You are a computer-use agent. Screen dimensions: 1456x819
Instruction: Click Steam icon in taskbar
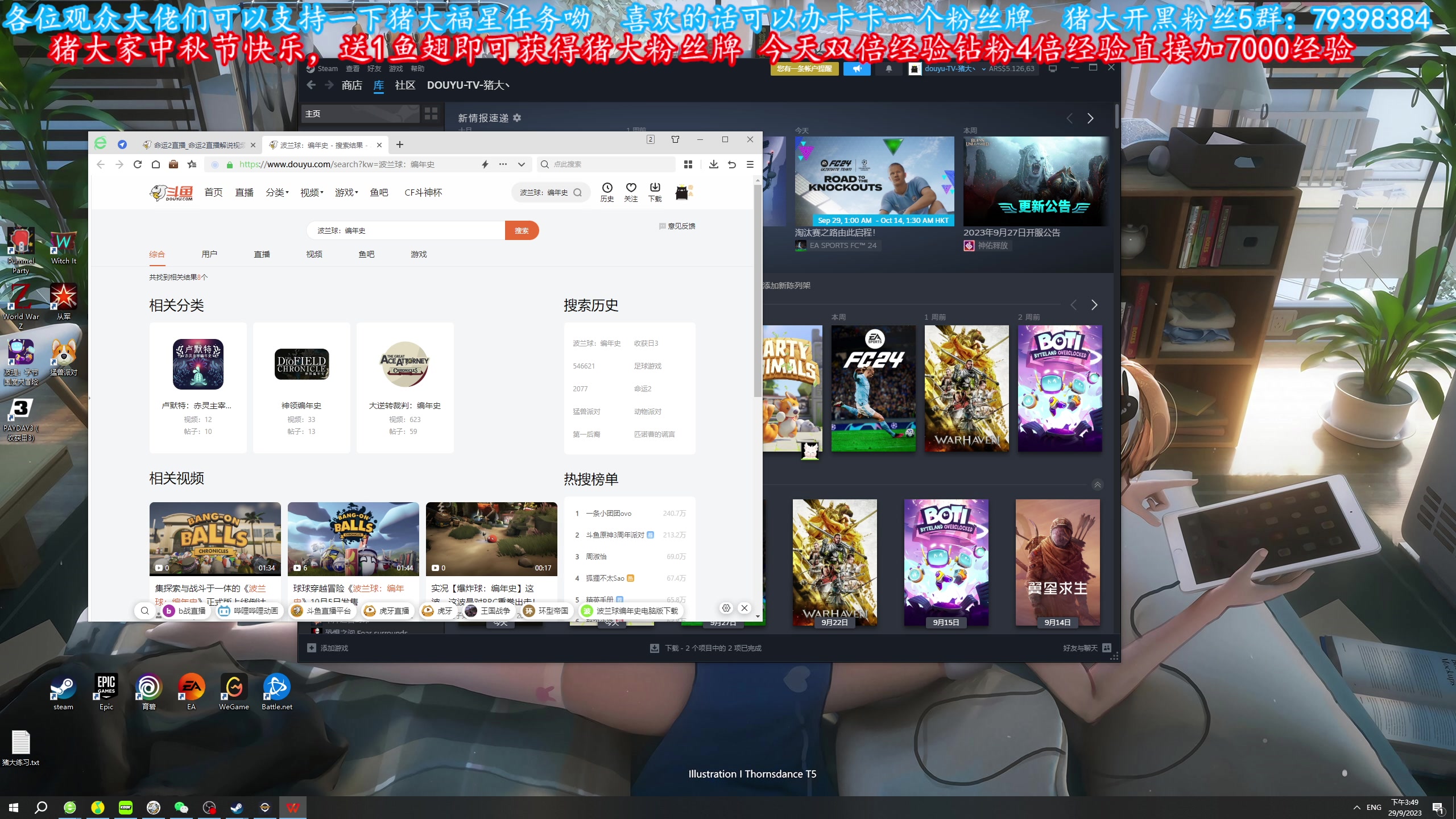click(237, 807)
